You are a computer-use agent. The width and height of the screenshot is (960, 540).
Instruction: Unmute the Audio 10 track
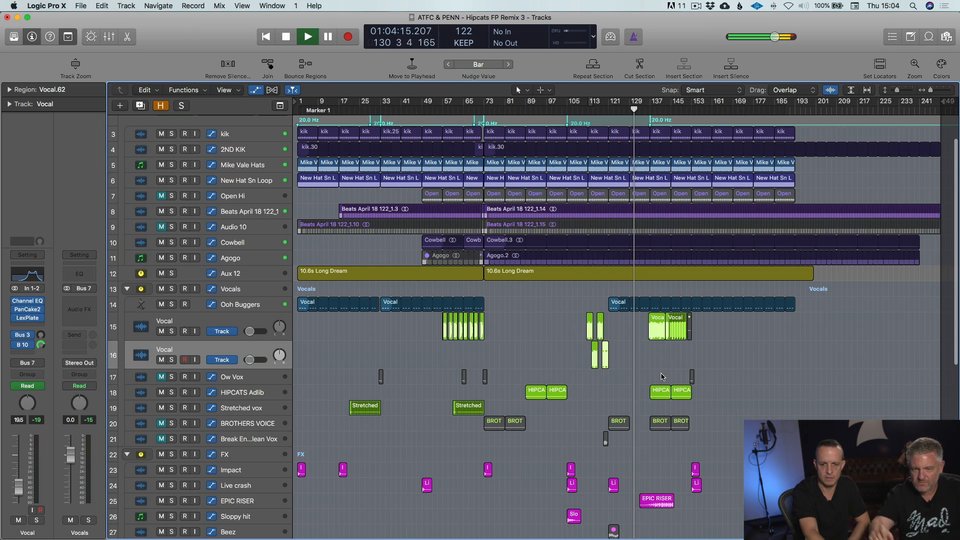coord(161,227)
